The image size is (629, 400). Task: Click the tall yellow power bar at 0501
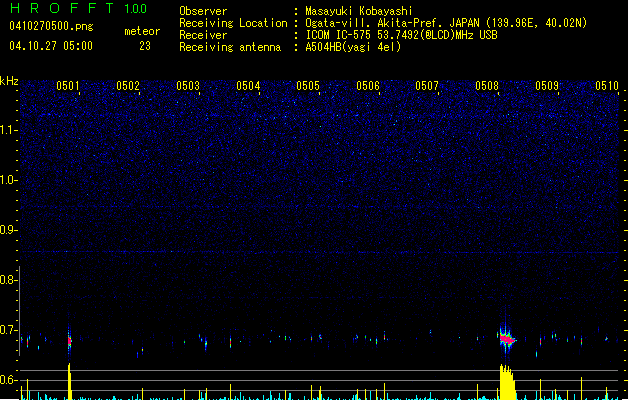69,382
